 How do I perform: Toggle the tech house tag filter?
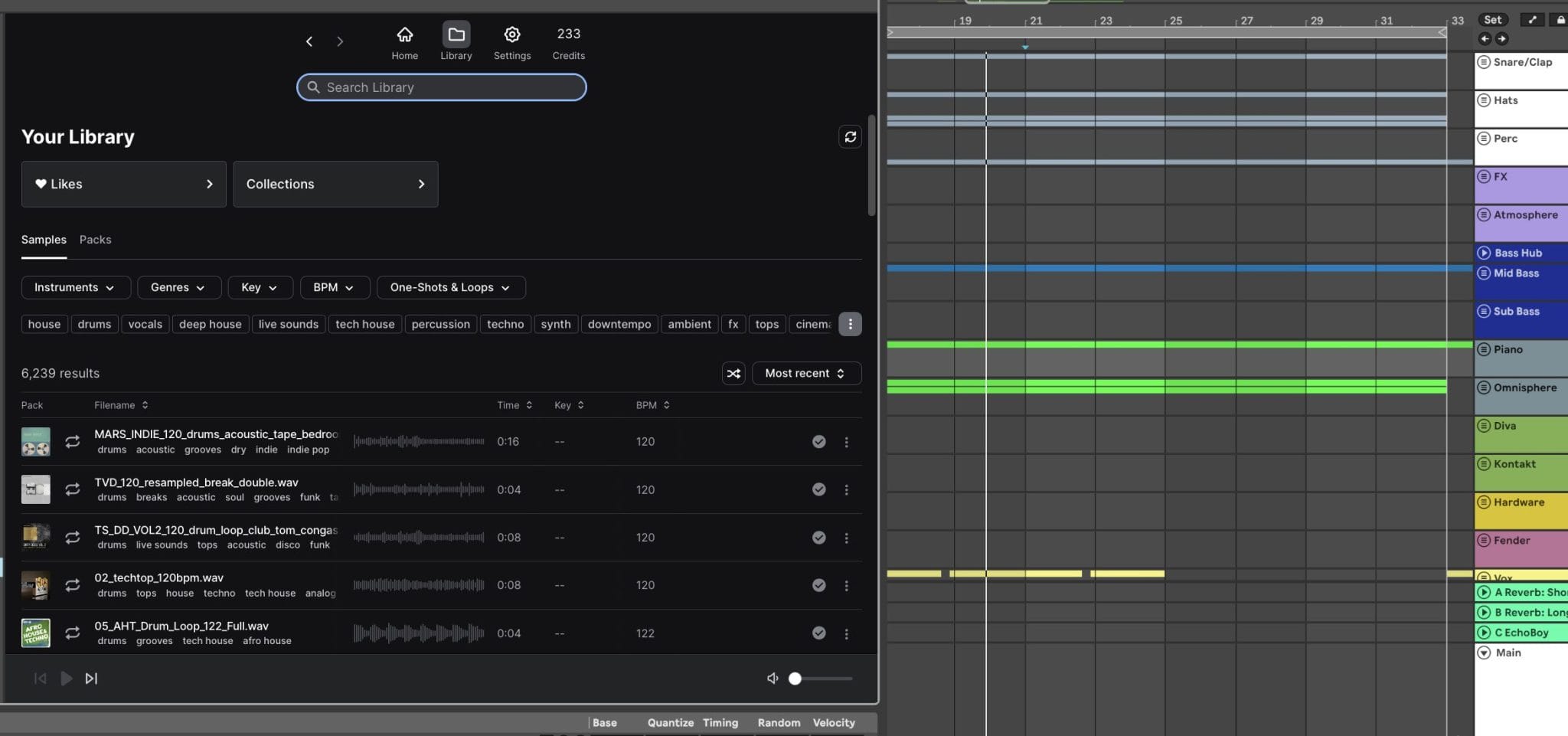click(364, 323)
